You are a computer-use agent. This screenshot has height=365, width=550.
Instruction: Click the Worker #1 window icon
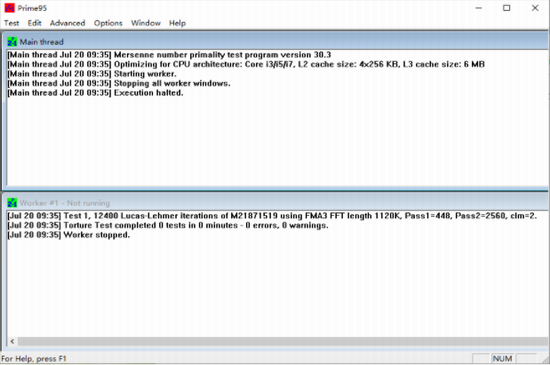click(x=12, y=203)
